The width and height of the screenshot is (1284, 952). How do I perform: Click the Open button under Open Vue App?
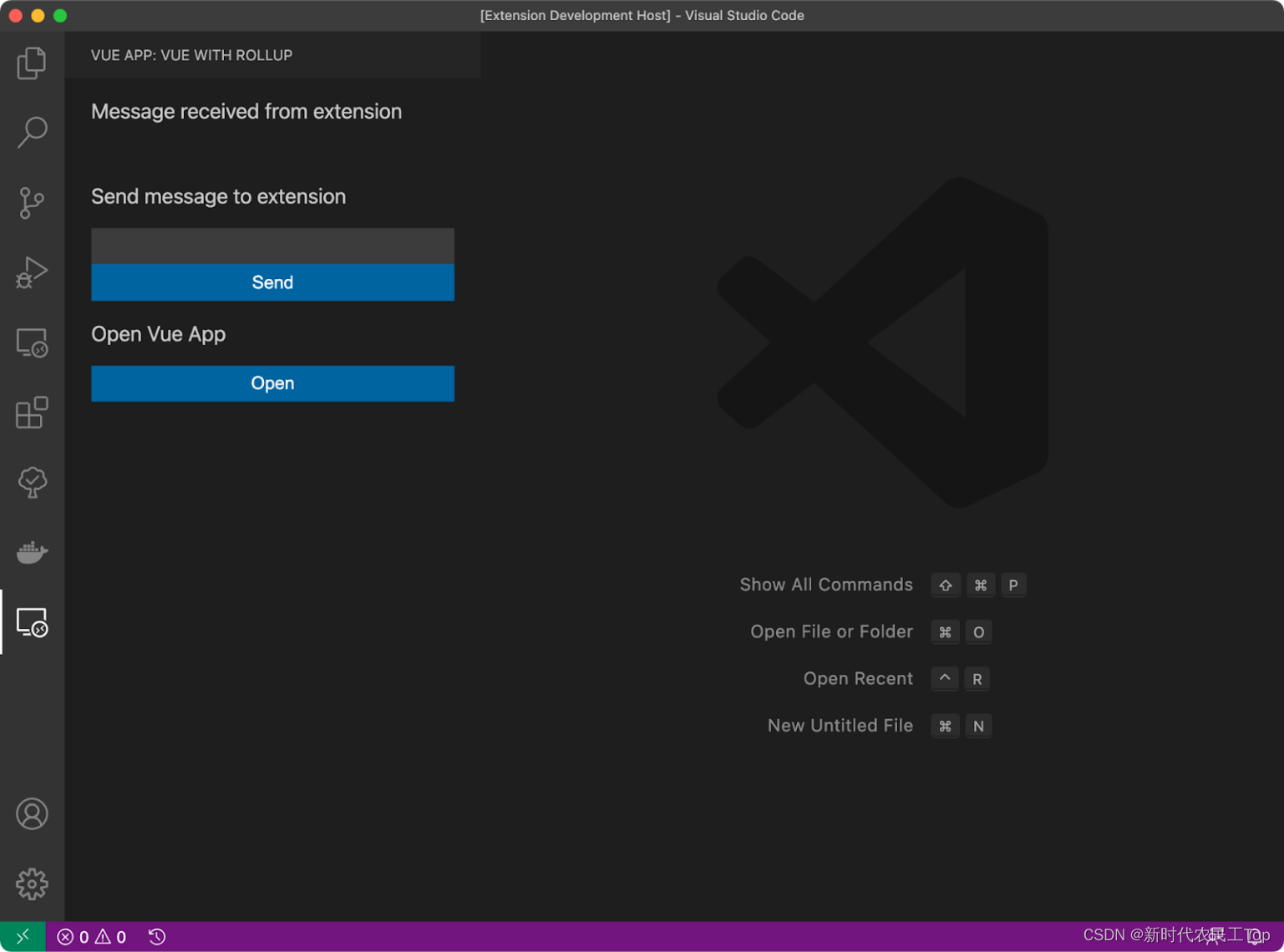(272, 383)
